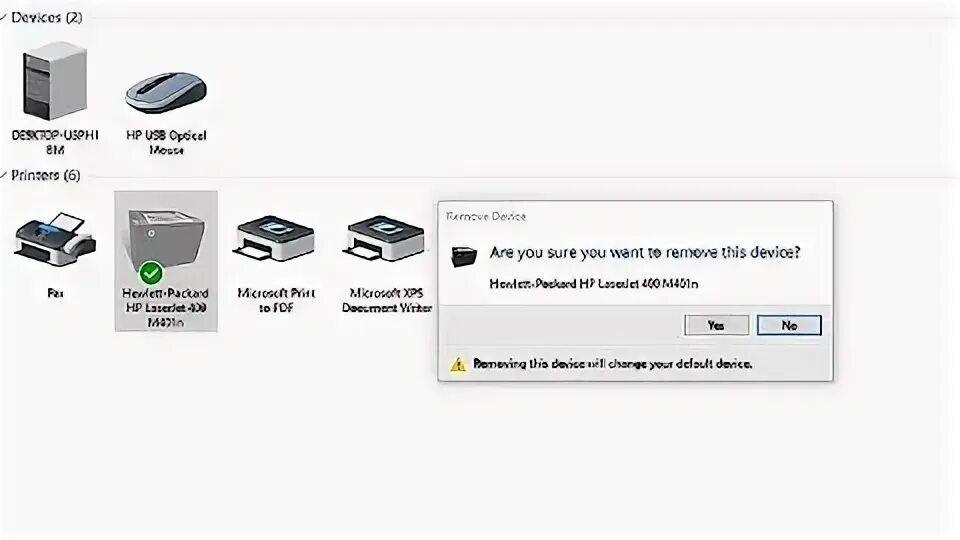960x540 pixels.
Task: Select the Microsoft Print to PDF icon
Action: (276, 238)
